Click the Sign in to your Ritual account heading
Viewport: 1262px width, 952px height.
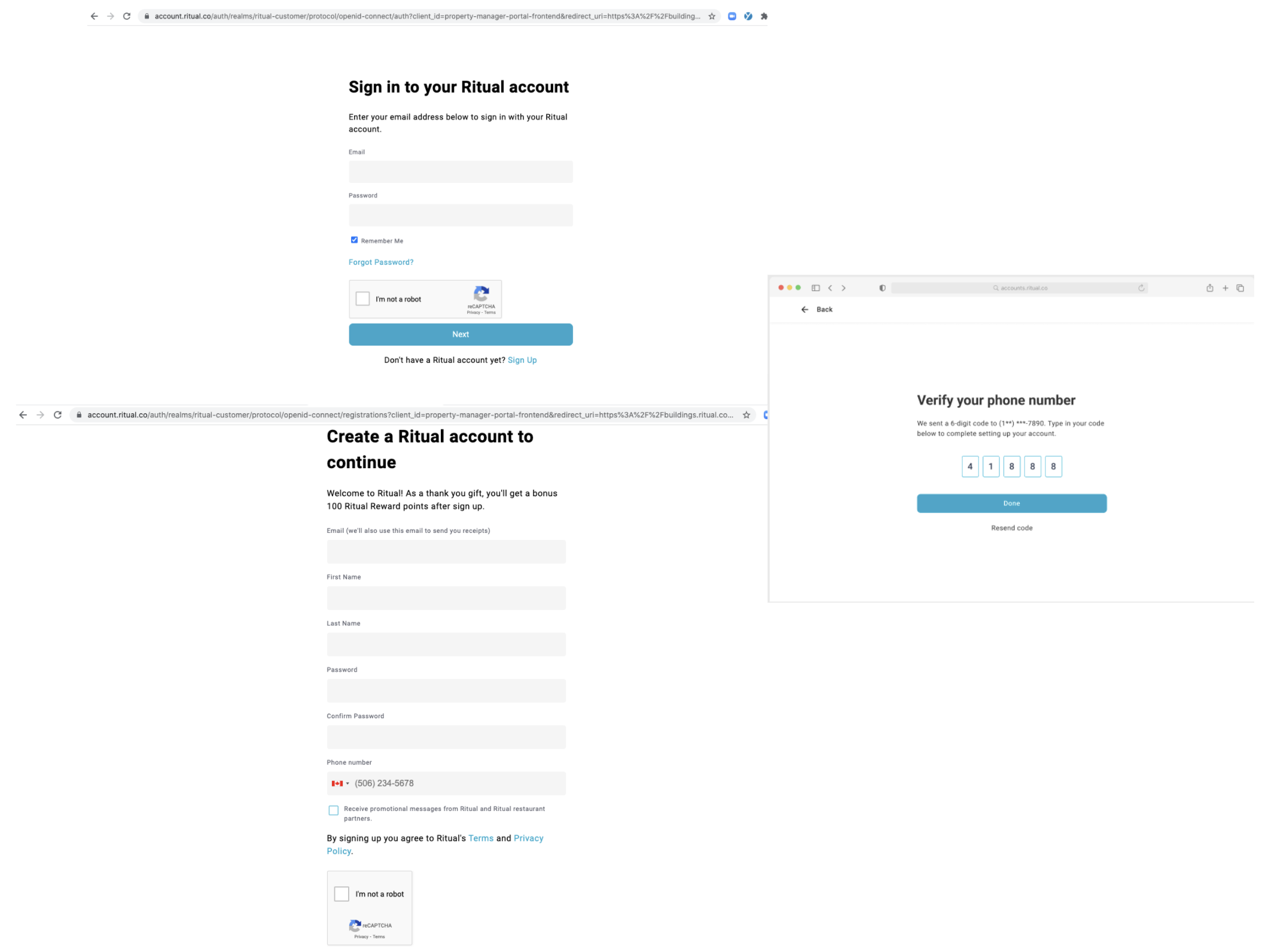point(459,87)
